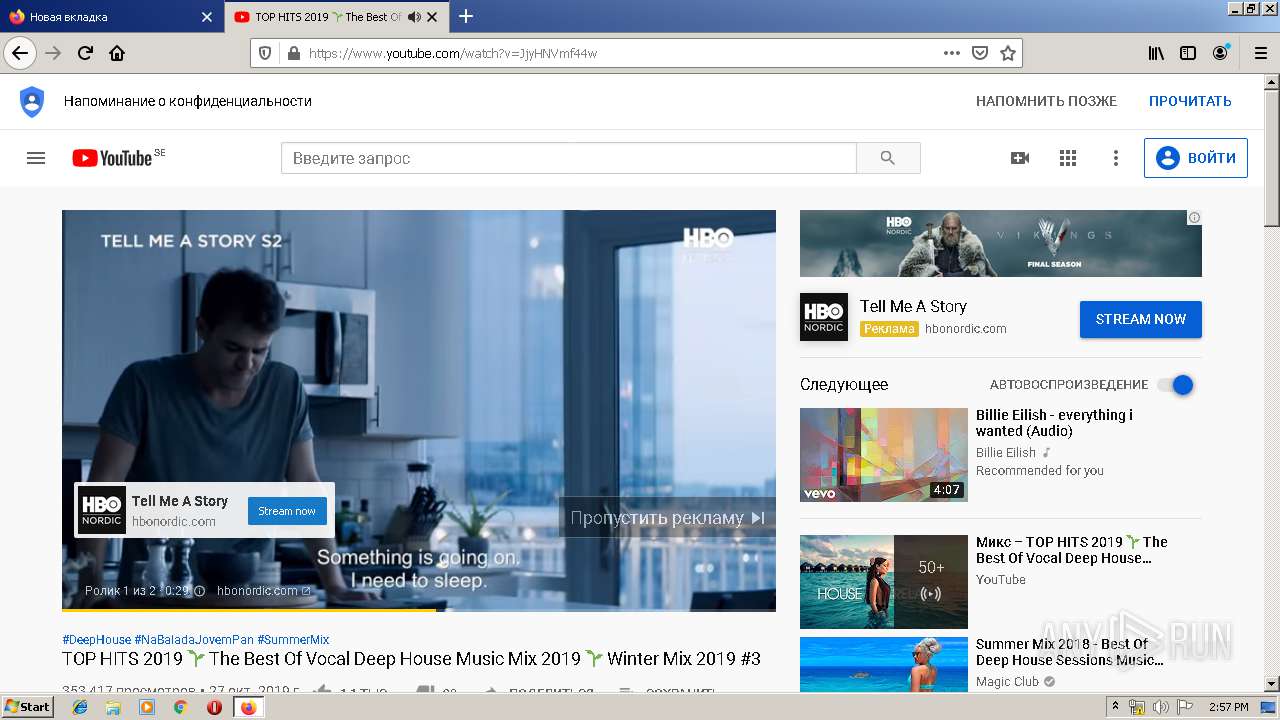The width and height of the screenshot is (1280, 720).
Task: Open Opera from the taskbar
Action: click(214, 707)
